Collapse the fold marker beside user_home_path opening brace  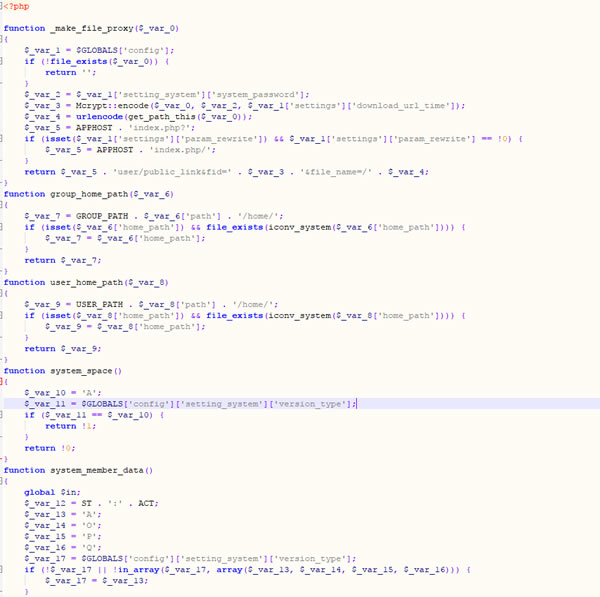[1, 293]
